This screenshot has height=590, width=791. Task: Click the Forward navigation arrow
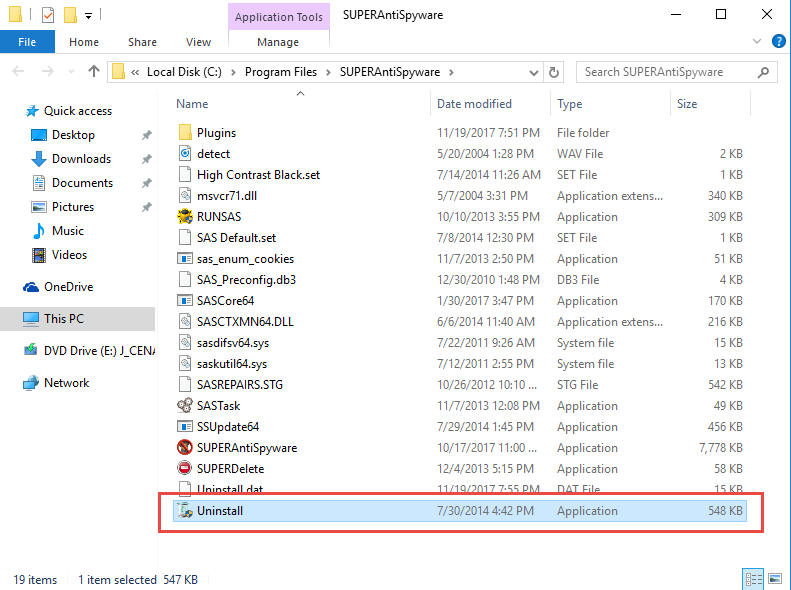pyautogui.click(x=47, y=72)
